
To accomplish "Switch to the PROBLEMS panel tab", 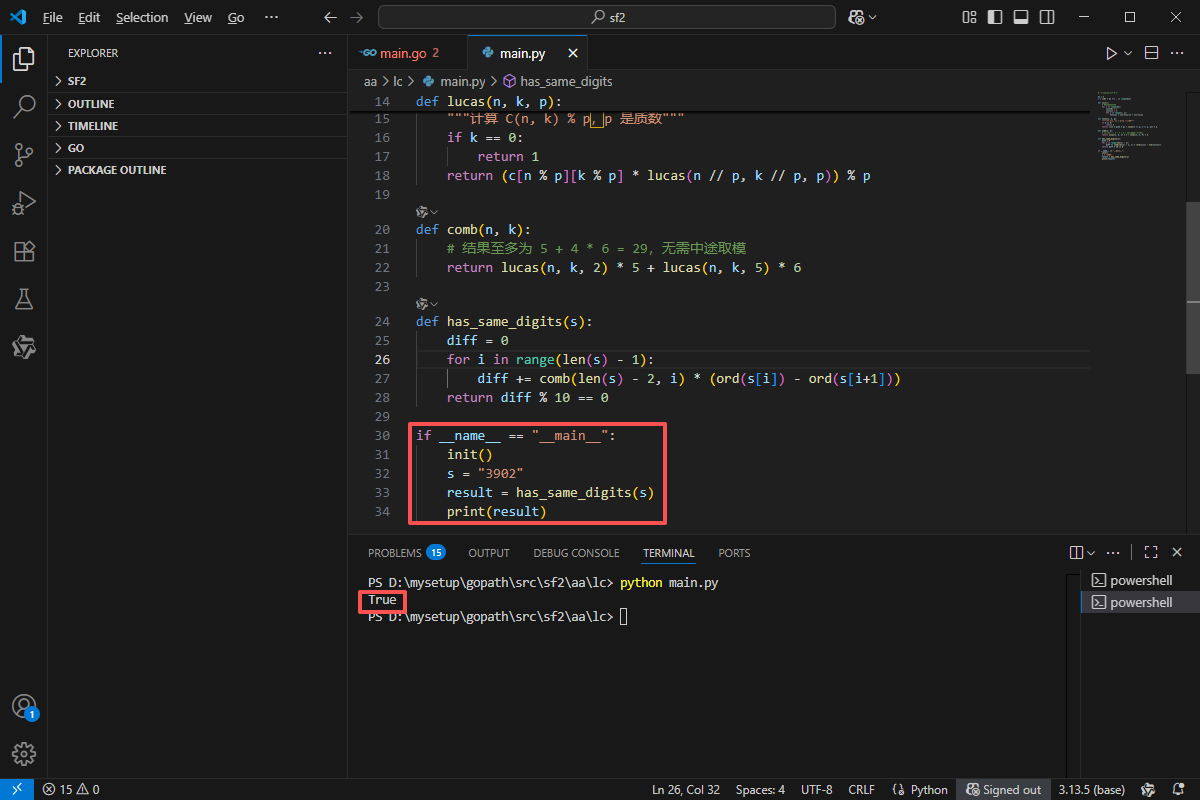I will pyautogui.click(x=406, y=553).
